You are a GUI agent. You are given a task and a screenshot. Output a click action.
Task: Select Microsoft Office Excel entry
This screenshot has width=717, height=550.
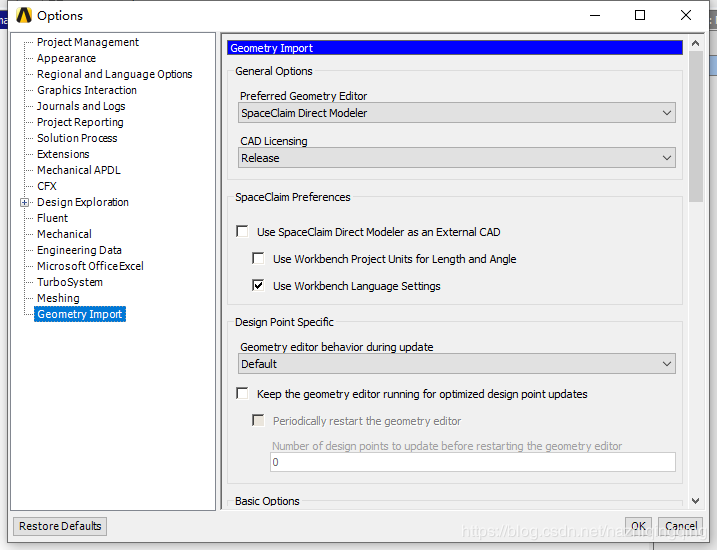90,266
